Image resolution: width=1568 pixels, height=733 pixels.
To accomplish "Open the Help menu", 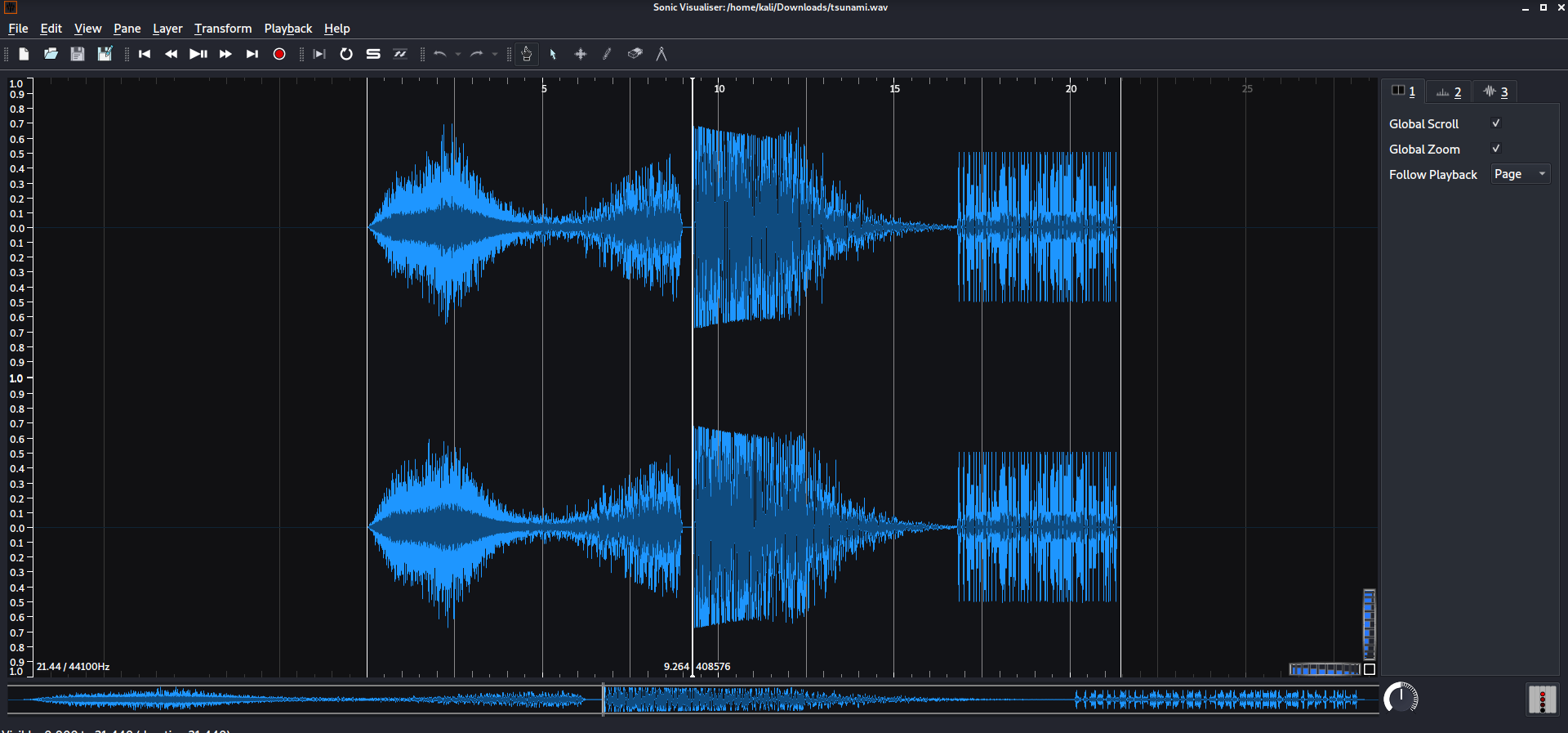I will (x=337, y=29).
